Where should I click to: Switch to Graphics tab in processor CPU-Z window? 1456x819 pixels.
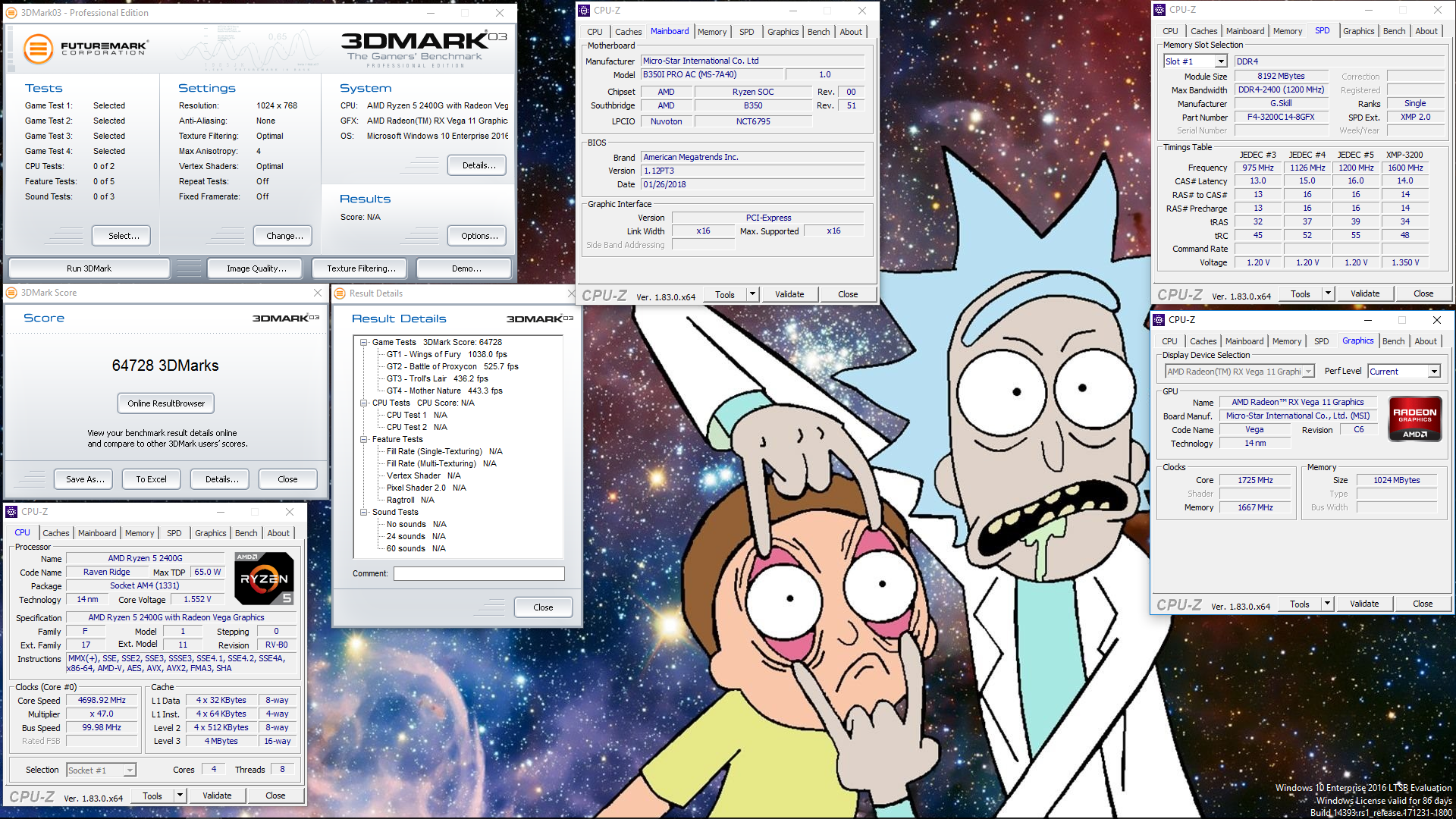[210, 533]
